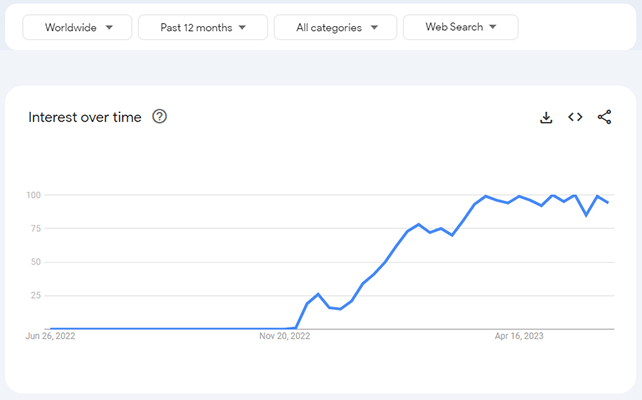642x400 pixels.
Task: Click the 75 y-axis label
Action: point(36,228)
